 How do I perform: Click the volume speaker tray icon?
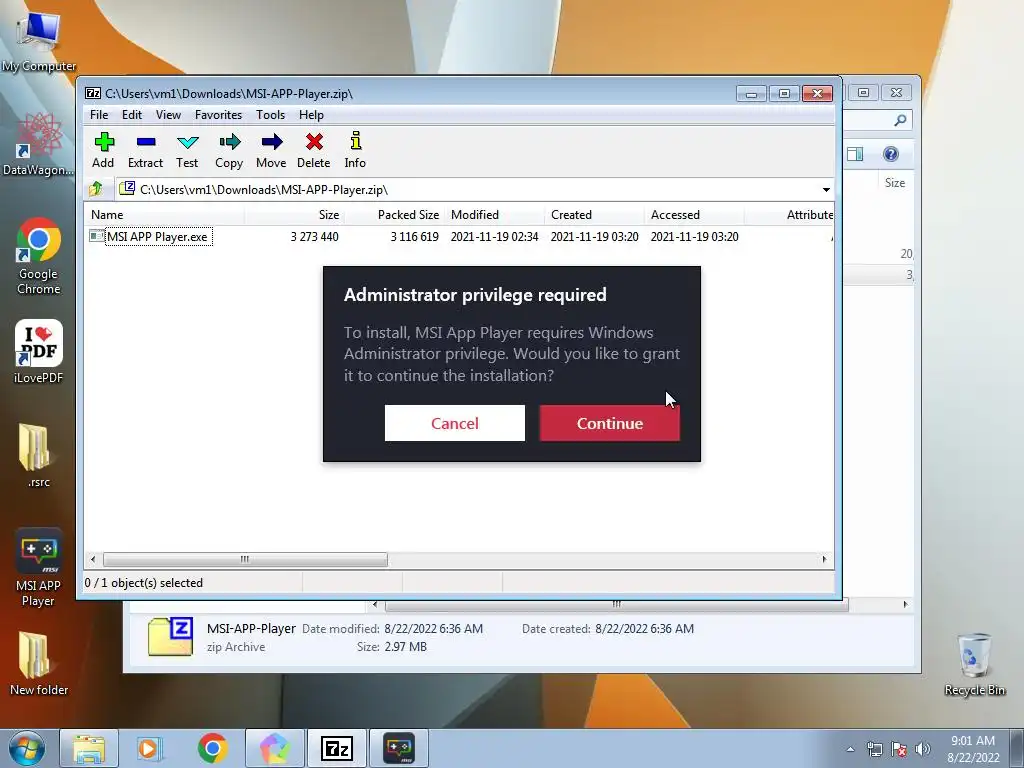pyautogui.click(x=922, y=749)
